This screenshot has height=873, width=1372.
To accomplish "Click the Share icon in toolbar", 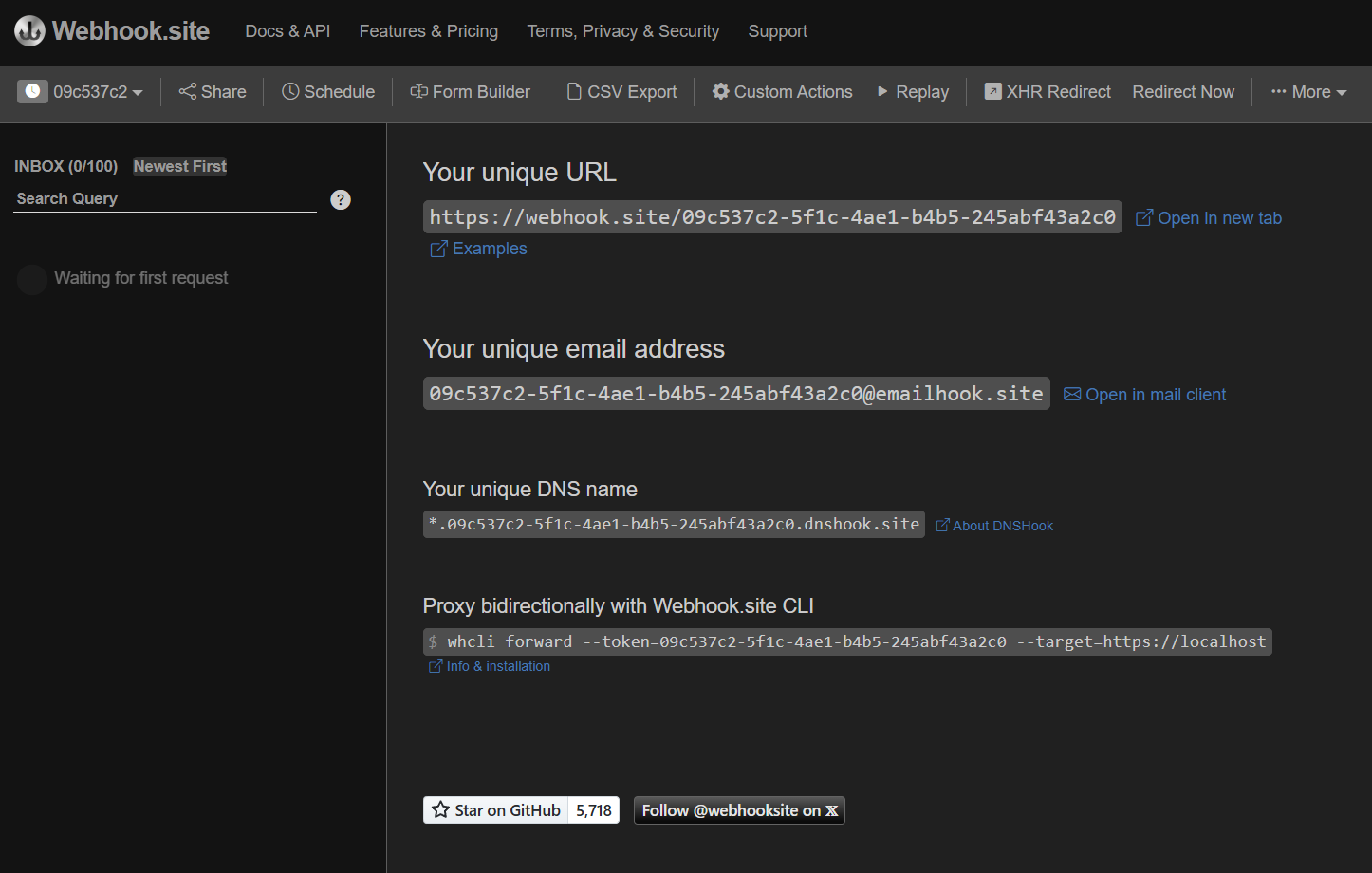I will pyautogui.click(x=188, y=91).
